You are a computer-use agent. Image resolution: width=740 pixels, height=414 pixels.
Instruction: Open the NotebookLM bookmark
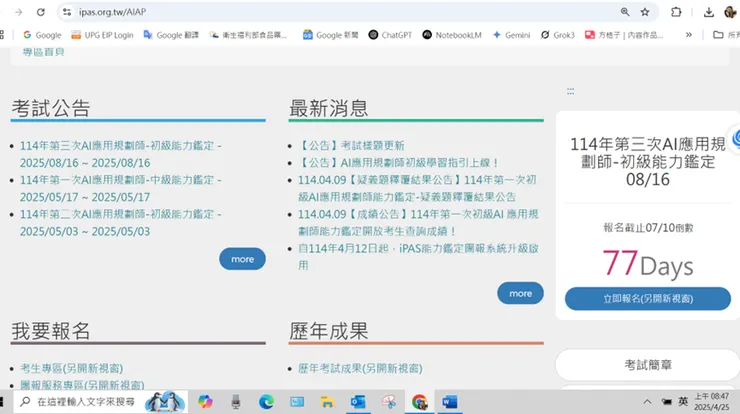452,35
